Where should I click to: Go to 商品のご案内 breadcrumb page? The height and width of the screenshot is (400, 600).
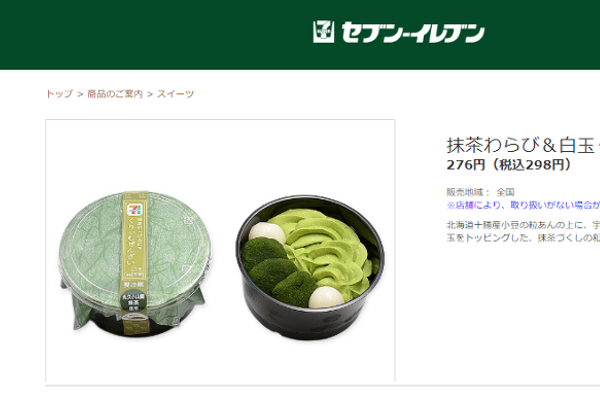(115, 94)
